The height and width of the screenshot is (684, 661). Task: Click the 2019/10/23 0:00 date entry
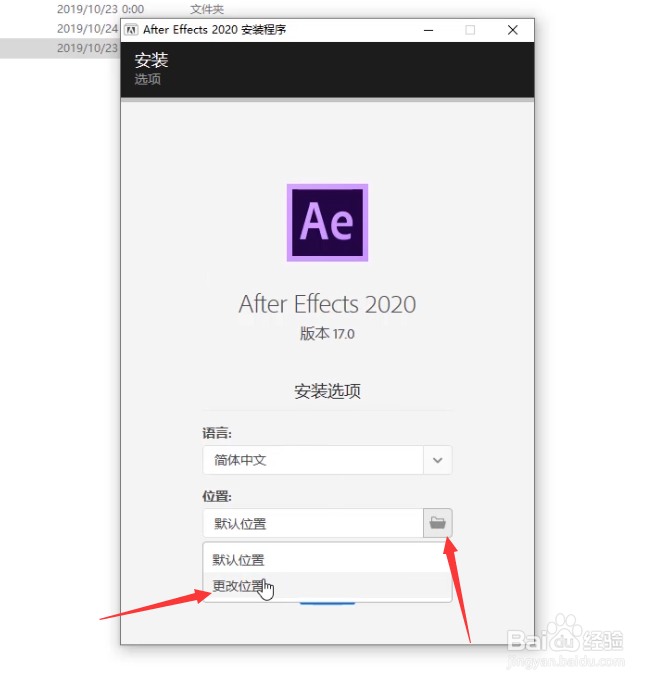click(100, 9)
